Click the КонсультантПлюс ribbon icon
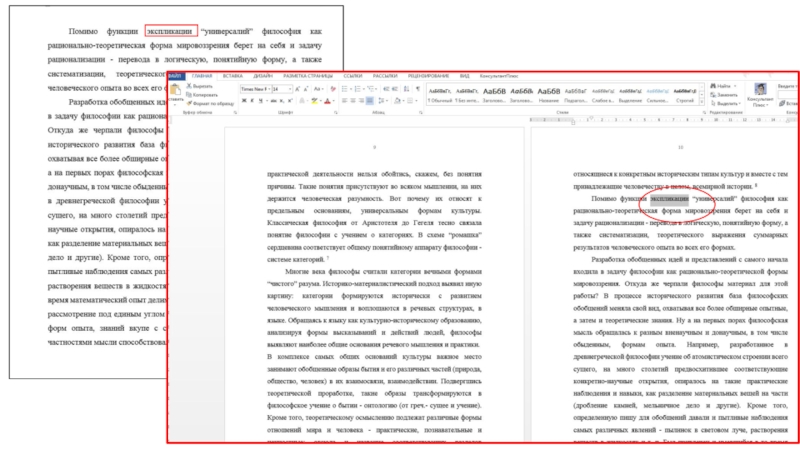800x450 pixels. tap(761, 92)
